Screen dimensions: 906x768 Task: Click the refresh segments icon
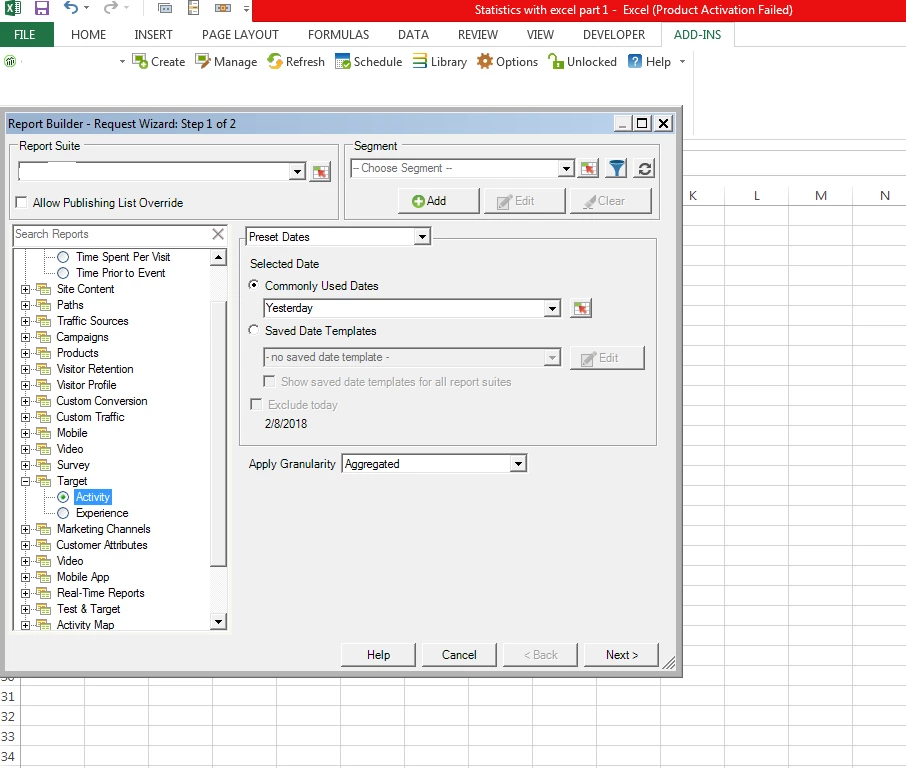click(644, 169)
